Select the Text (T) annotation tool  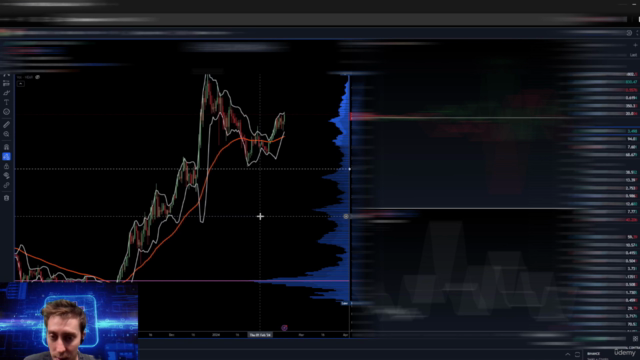coord(6,102)
